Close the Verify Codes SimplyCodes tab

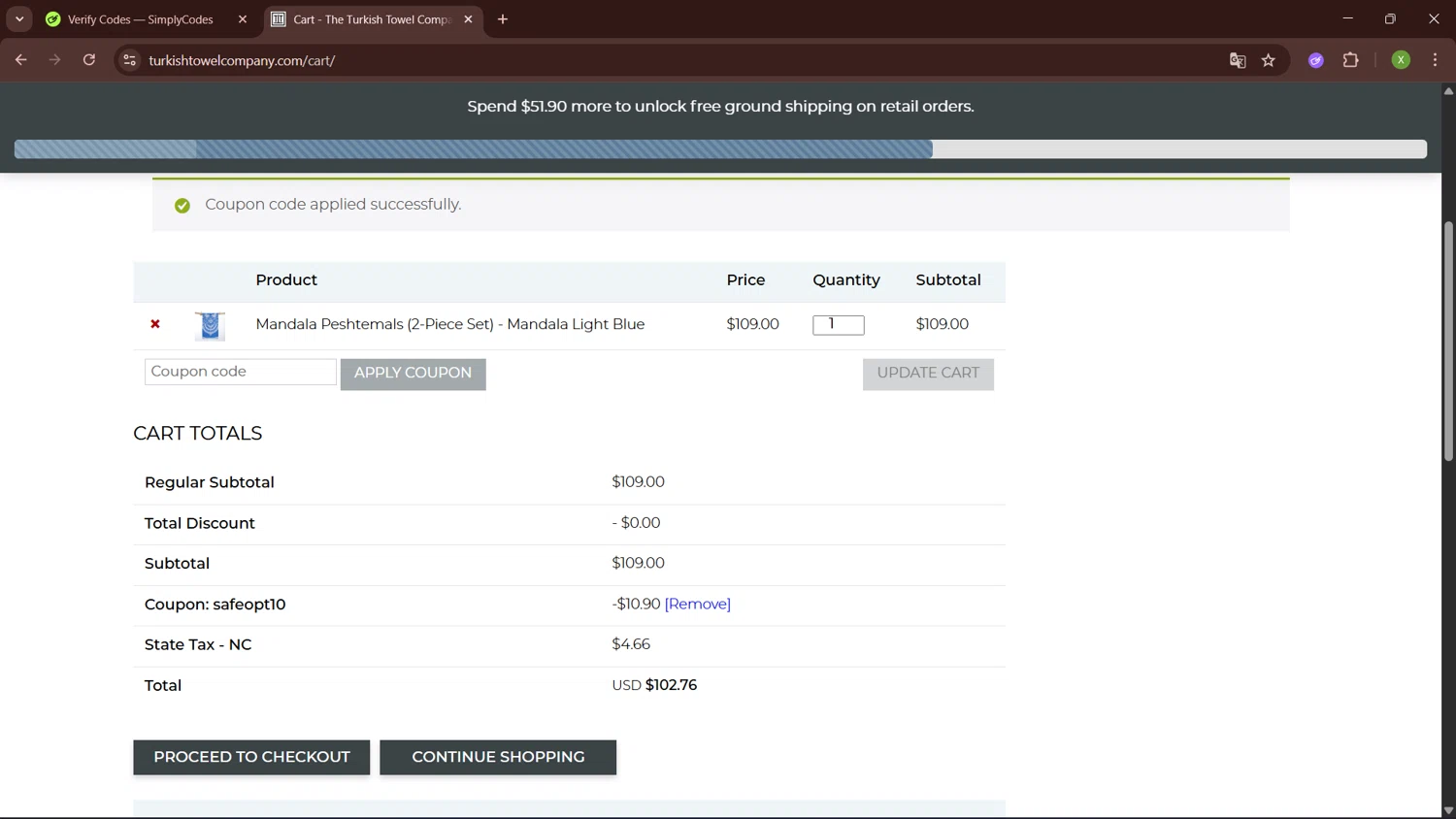(243, 19)
